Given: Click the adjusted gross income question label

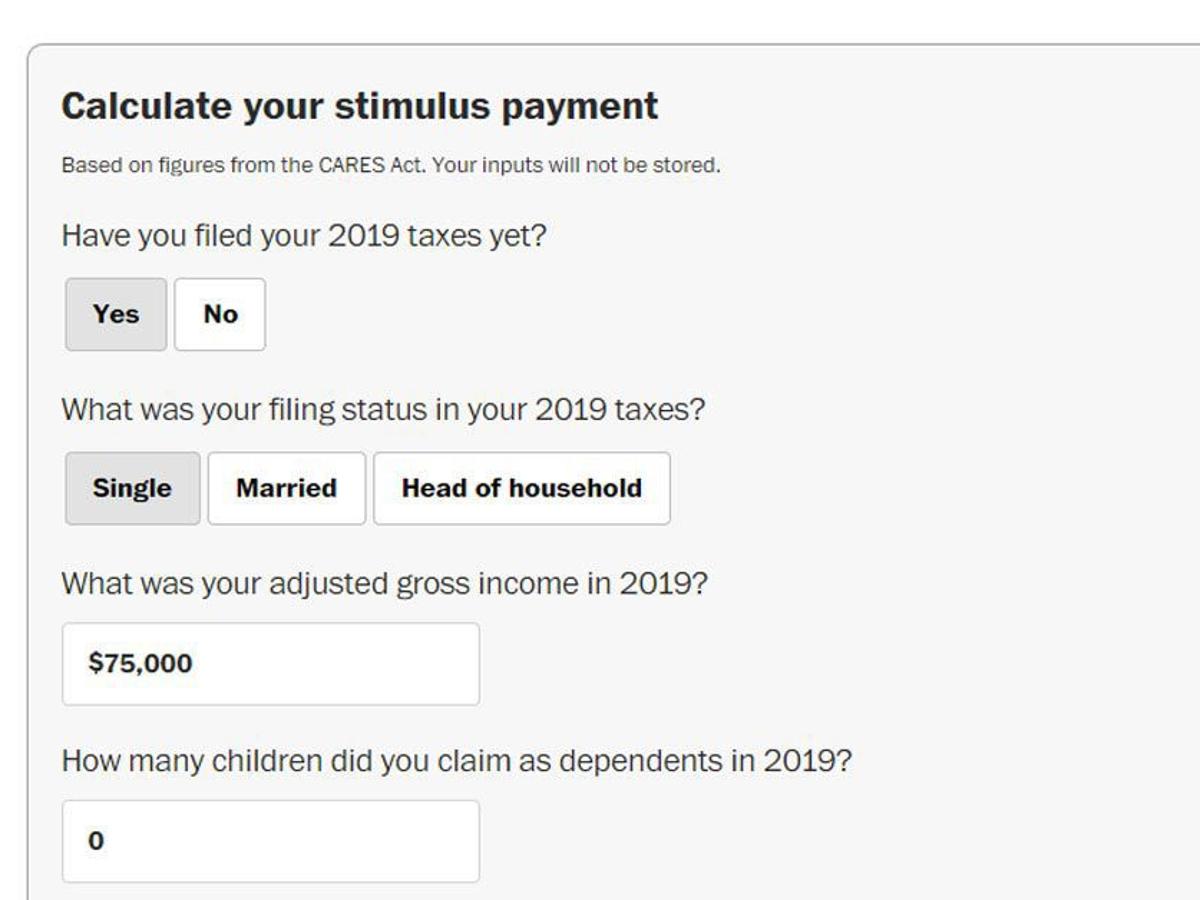Looking at the screenshot, I should (384, 584).
